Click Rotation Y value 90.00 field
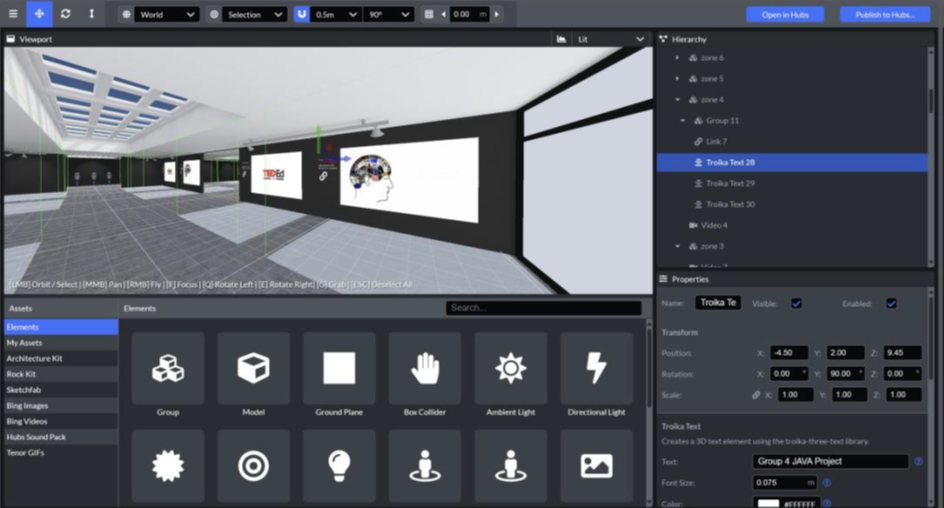The image size is (944, 508). point(845,374)
